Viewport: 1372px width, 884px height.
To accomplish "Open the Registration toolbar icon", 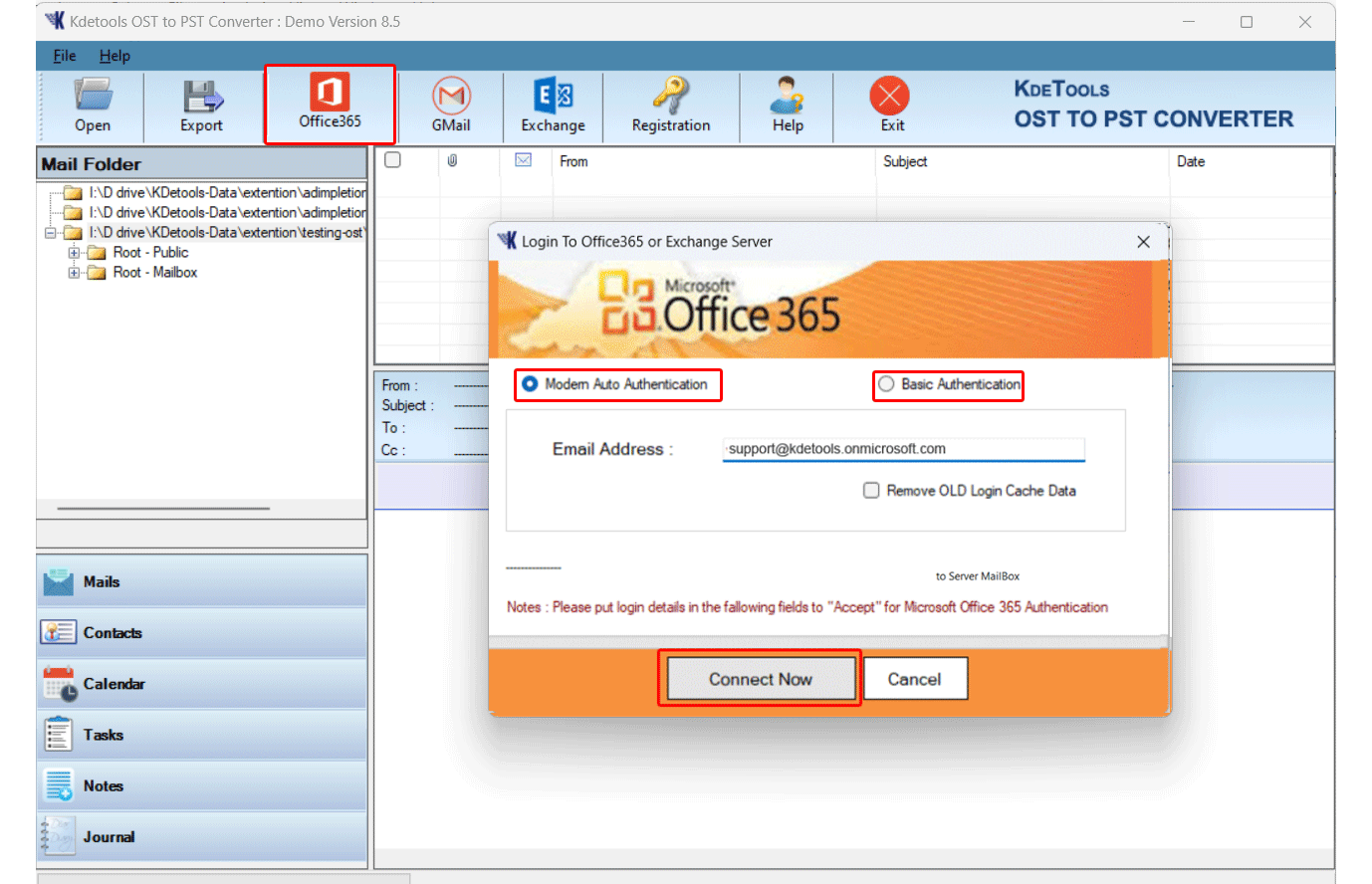I will click(671, 104).
